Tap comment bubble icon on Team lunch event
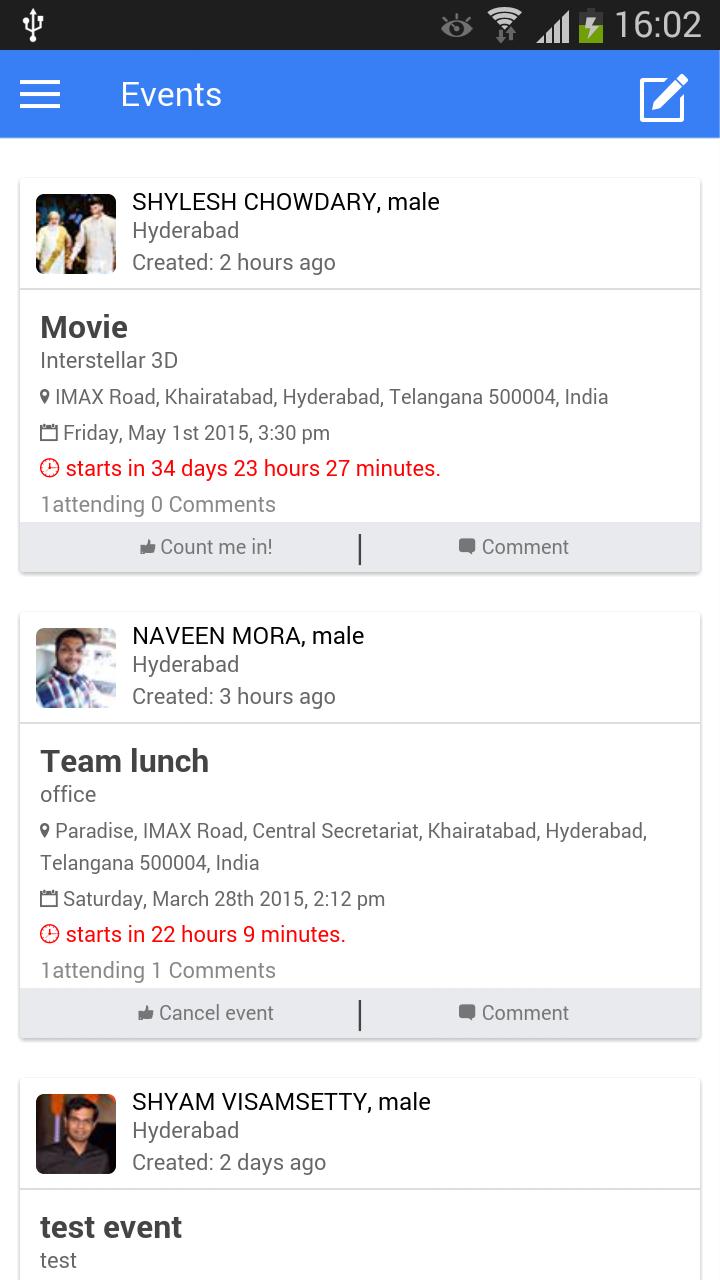 [x=467, y=1012]
